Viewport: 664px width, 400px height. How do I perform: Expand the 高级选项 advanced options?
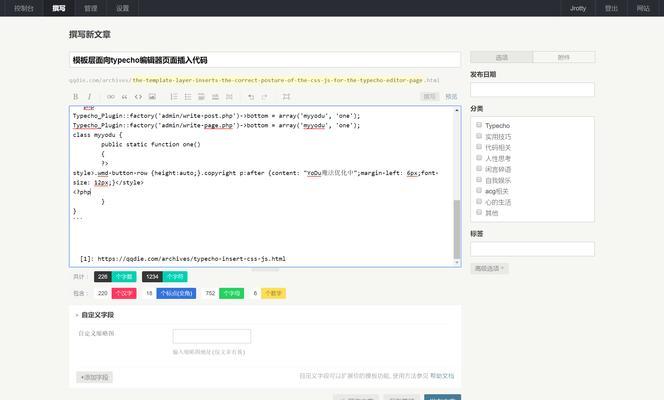[489, 268]
